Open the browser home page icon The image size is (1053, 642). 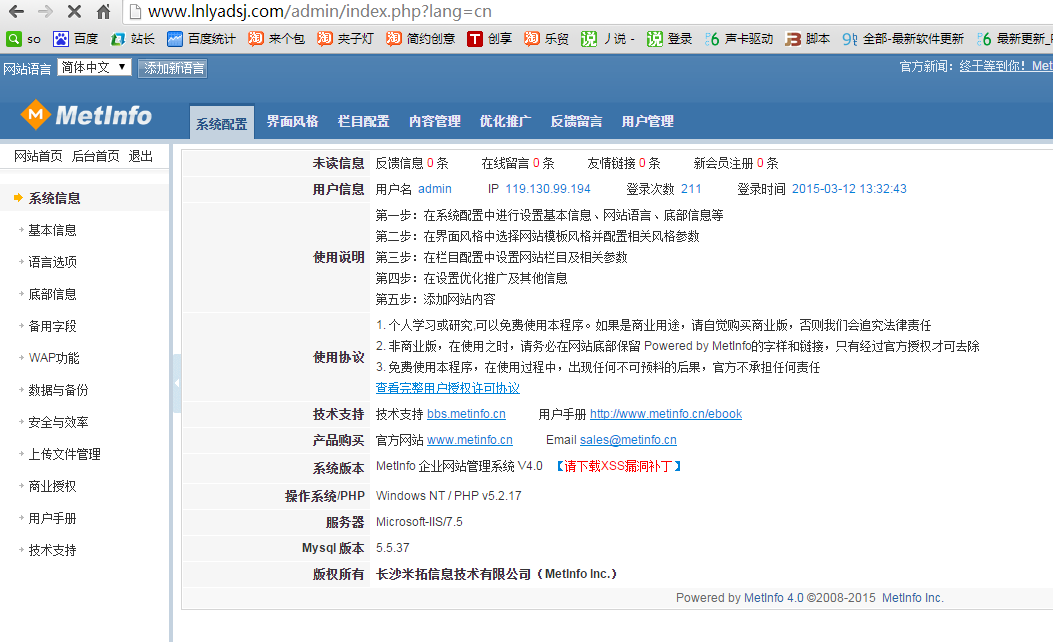pos(103,11)
